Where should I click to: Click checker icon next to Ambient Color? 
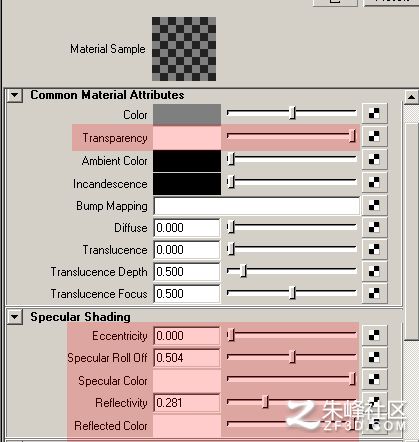(374, 159)
